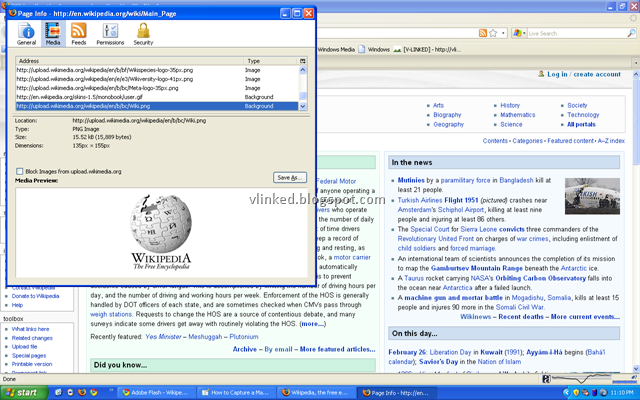Click the Live Search input field
The width and height of the screenshot is (640, 400).
click(x=577, y=33)
